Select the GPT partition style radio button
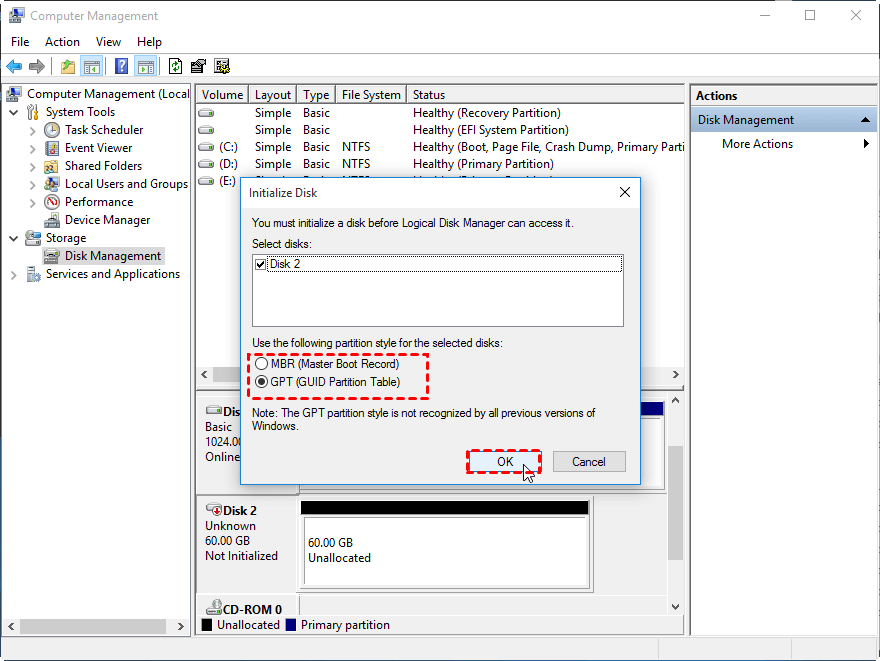Viewport: 880px width, 661px height. click(261, 381)
